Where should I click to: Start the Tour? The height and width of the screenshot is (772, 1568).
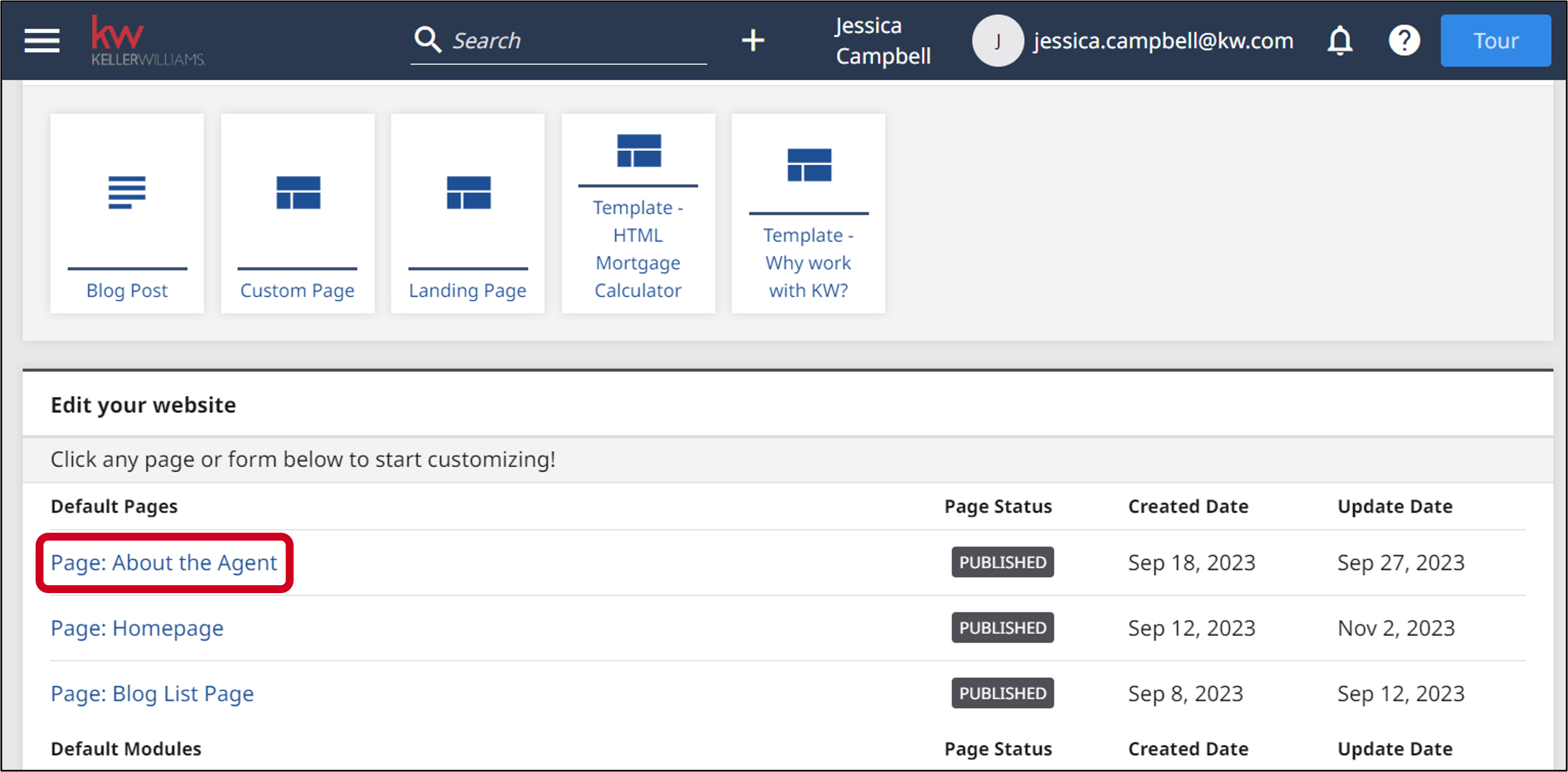(1495, 41)
